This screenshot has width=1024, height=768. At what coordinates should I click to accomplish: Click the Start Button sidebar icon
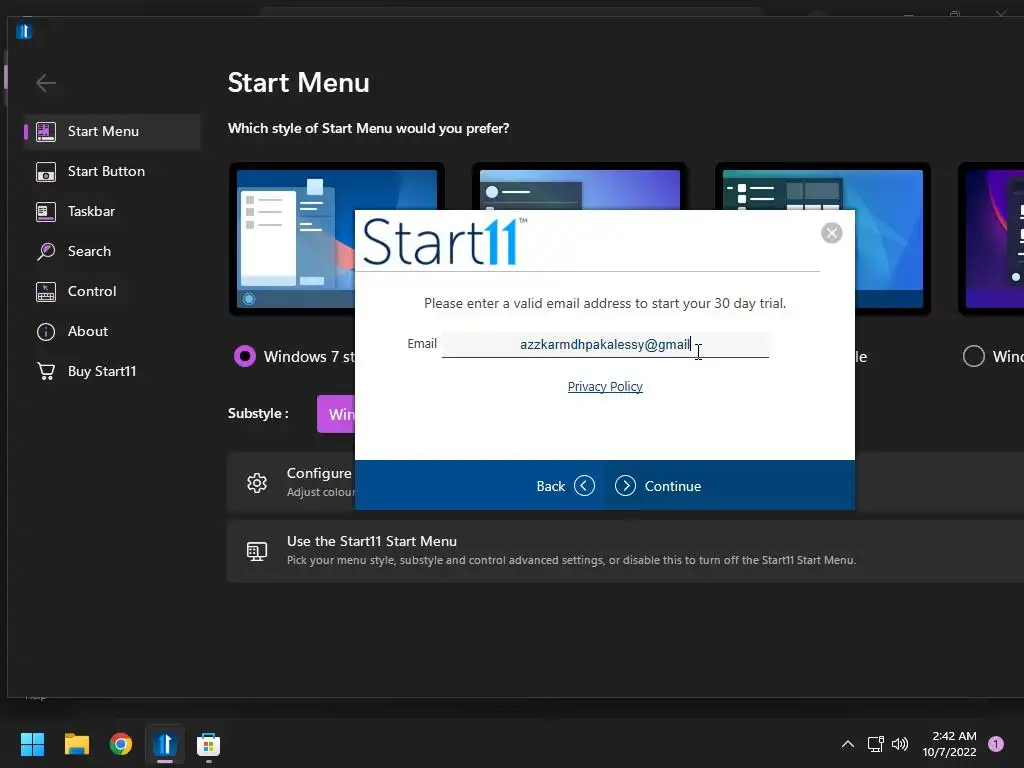coord(46,172)
